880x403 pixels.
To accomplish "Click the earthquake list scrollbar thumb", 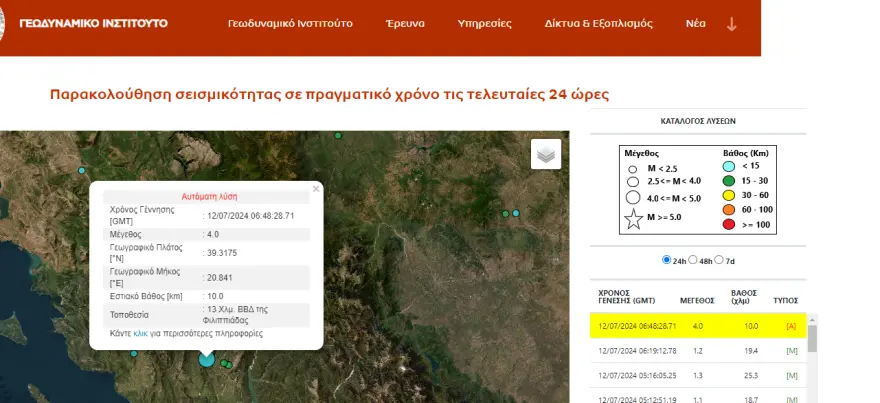I will (812, 338).
